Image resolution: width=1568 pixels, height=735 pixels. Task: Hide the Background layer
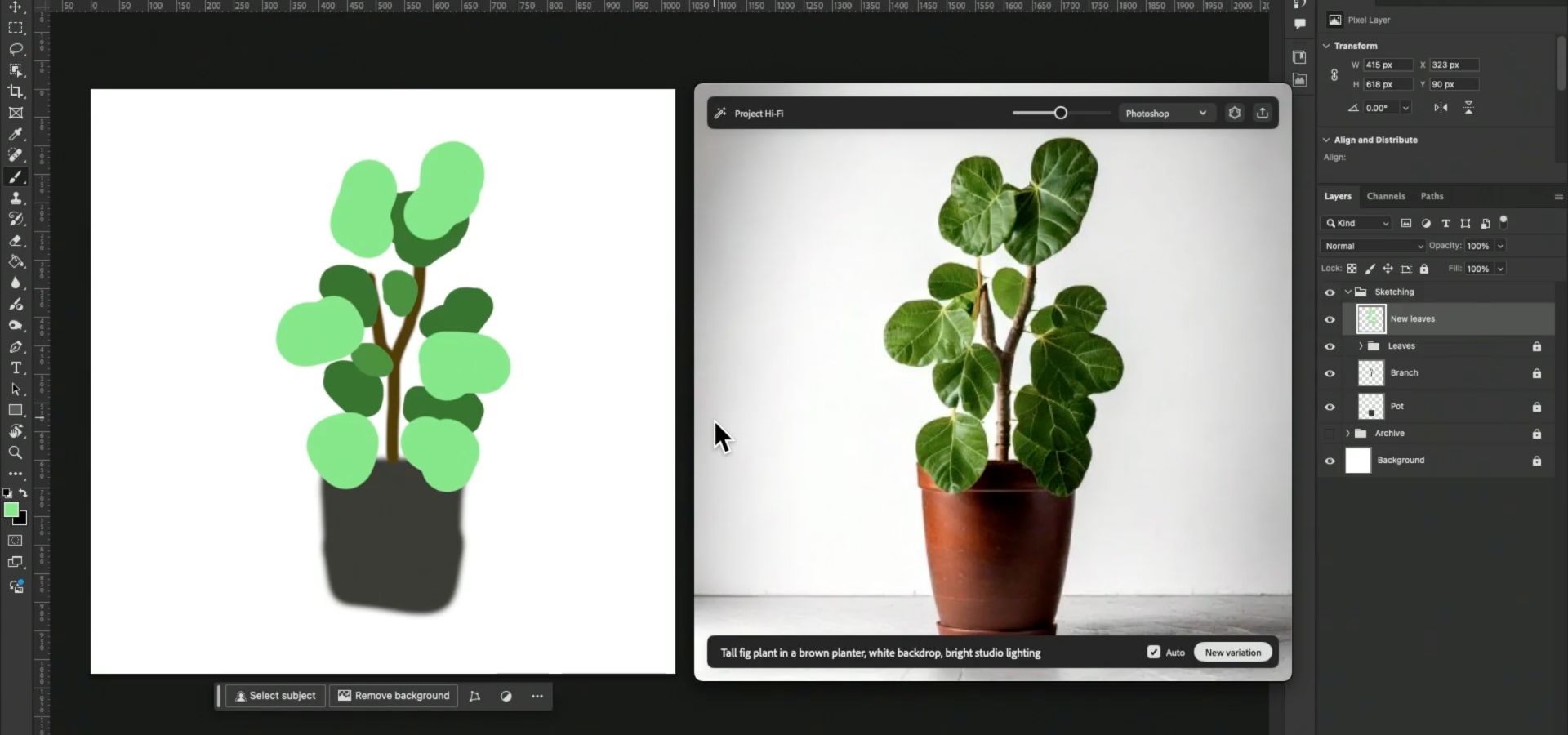coord(1330,461)
